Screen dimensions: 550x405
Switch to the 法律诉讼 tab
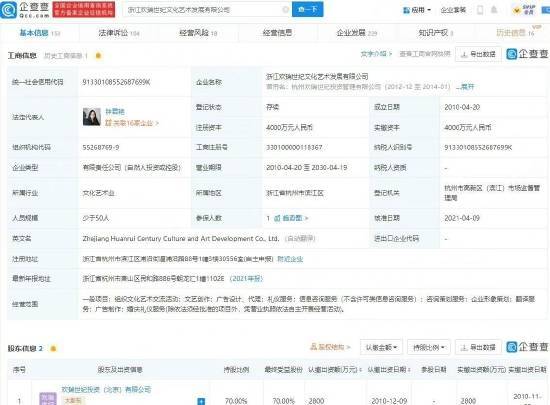pyautogui.click(x=119, y=33)
